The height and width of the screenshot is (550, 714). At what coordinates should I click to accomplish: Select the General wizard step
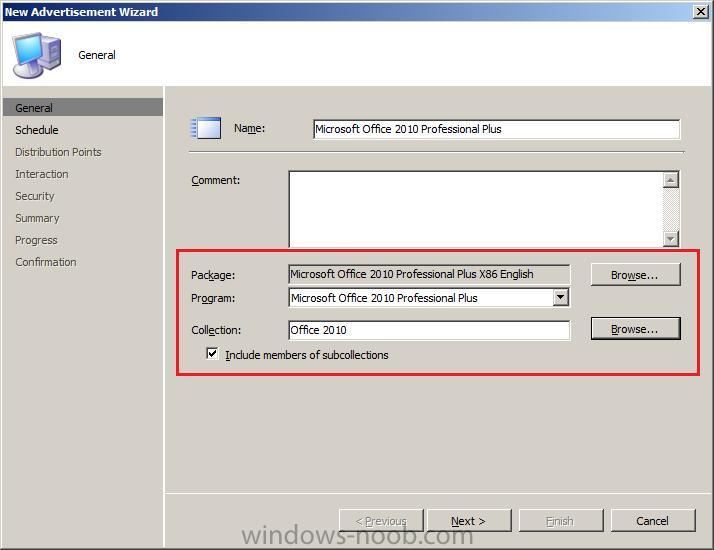coord(82,107)
